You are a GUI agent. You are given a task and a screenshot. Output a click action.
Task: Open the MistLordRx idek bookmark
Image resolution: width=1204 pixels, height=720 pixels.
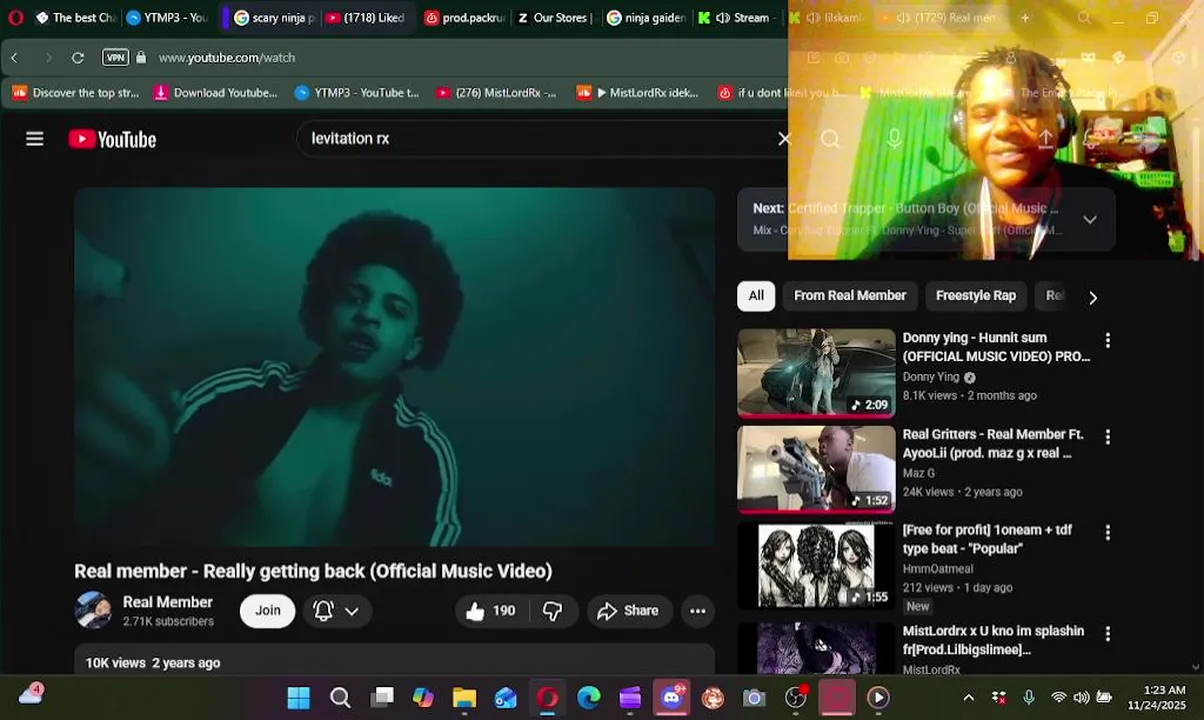[x=638, y=93]
